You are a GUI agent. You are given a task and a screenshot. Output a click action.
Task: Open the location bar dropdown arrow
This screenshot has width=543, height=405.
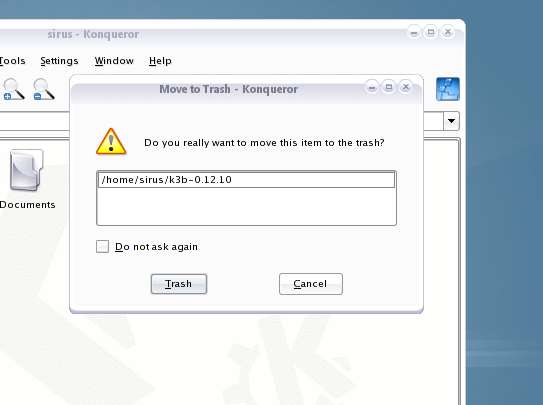click(451, 121)
